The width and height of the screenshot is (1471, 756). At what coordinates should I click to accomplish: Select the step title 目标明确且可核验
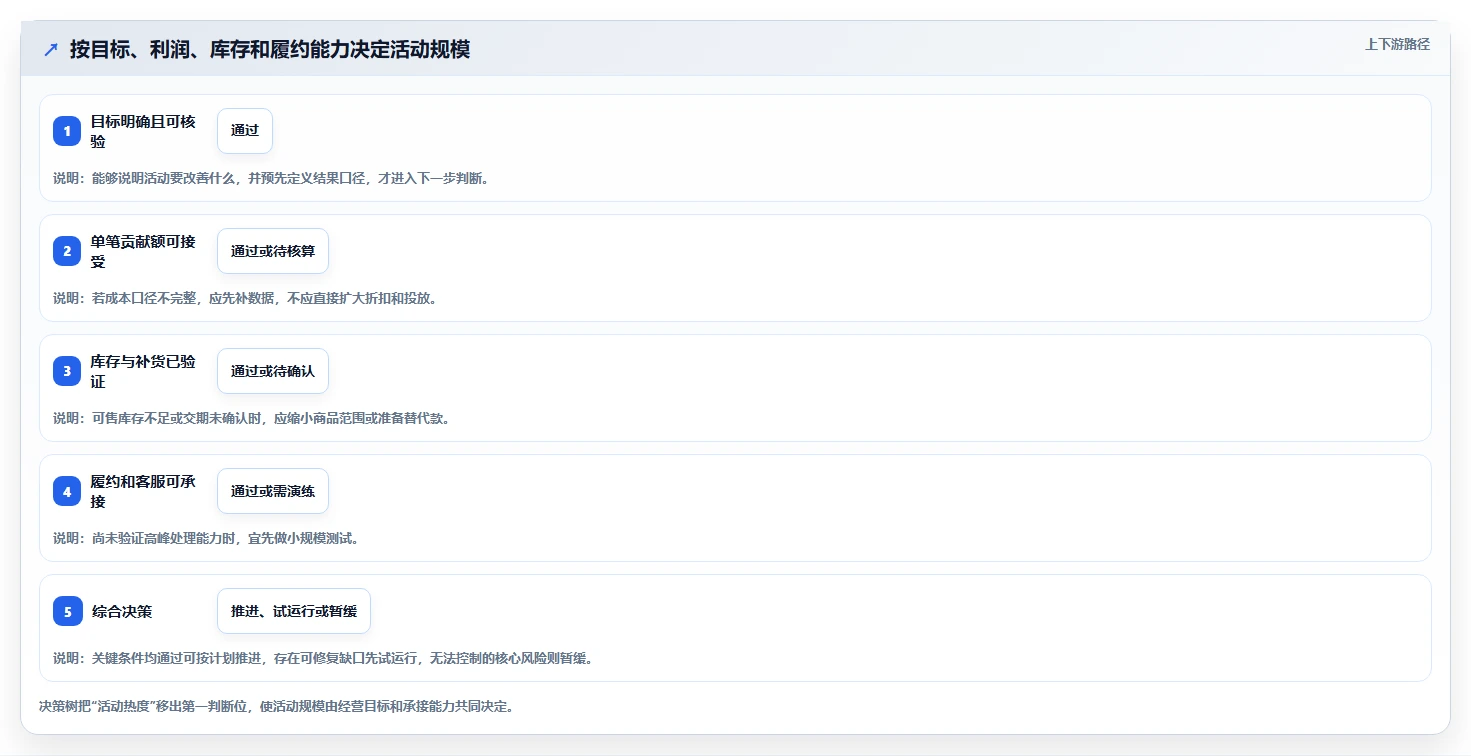[x=143, y=131]
